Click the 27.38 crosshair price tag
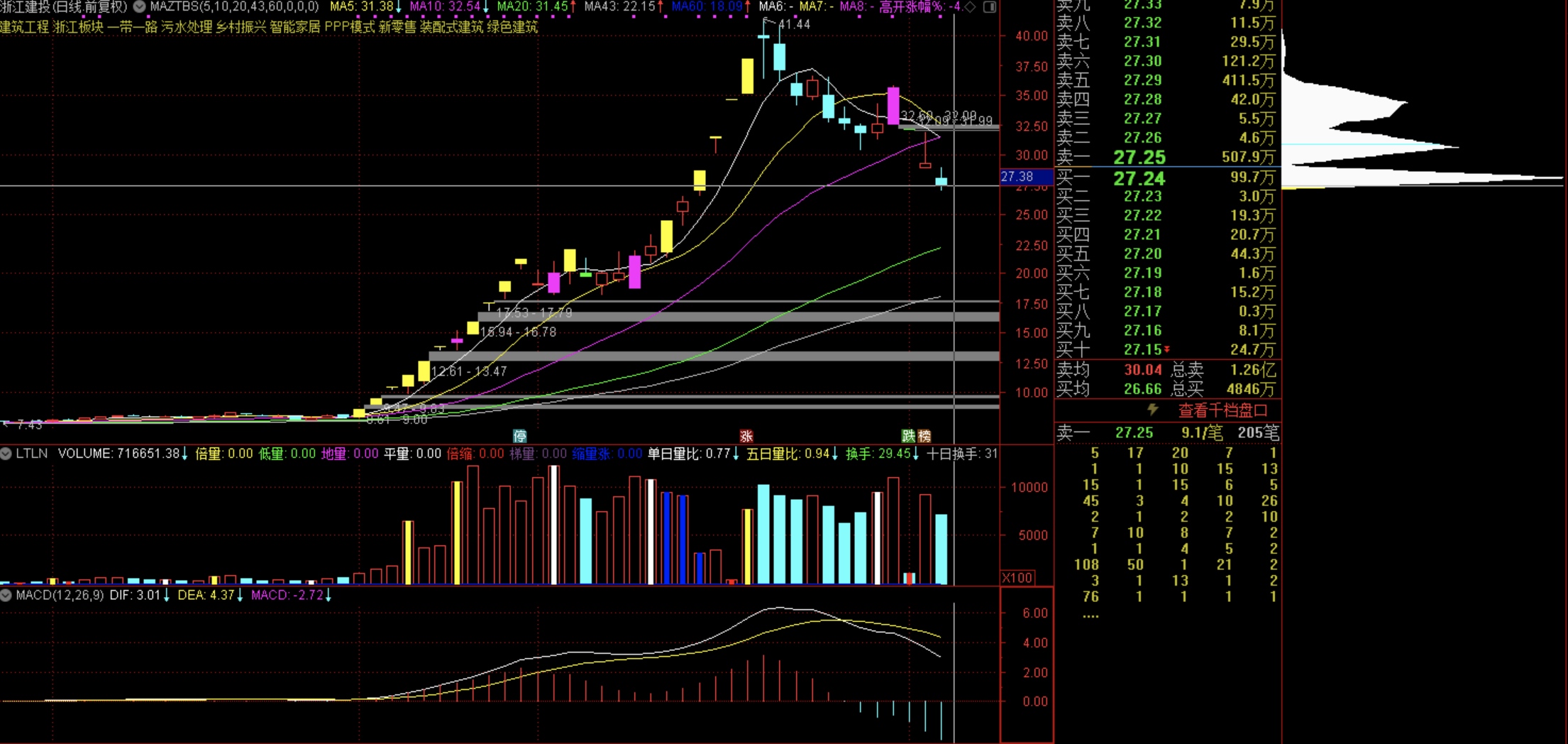This screenshot has height=744, width=1568. coord(1017,176)
